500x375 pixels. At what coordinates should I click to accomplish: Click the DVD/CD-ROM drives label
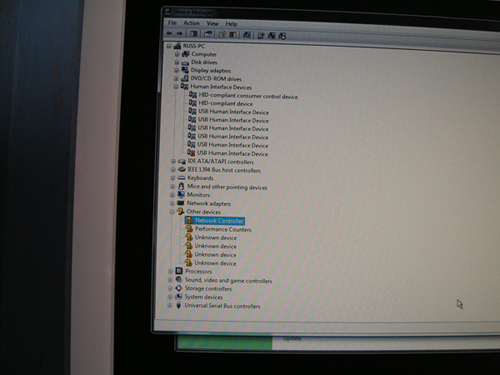216,79
